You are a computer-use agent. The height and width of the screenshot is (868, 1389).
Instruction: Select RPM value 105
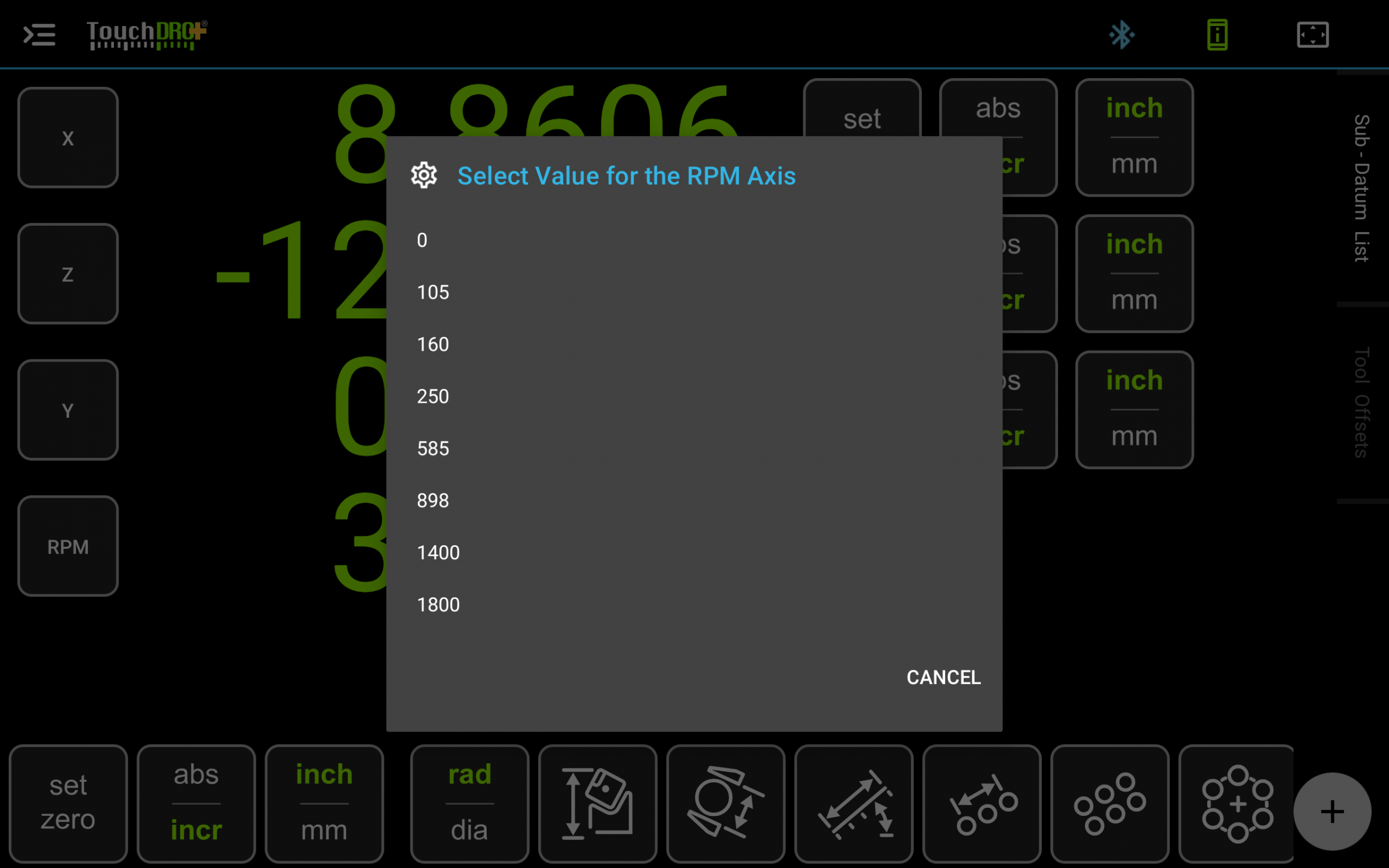[694, 292]
